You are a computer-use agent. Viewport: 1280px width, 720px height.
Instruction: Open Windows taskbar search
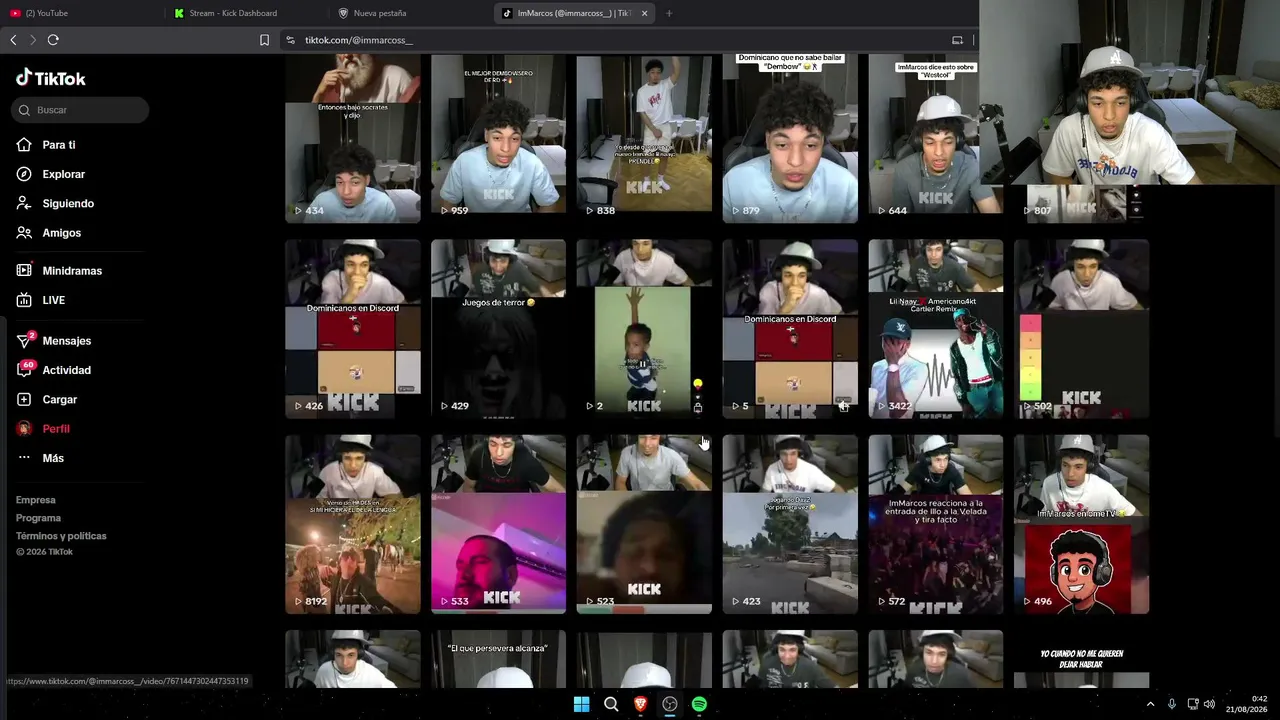(611, 704)
